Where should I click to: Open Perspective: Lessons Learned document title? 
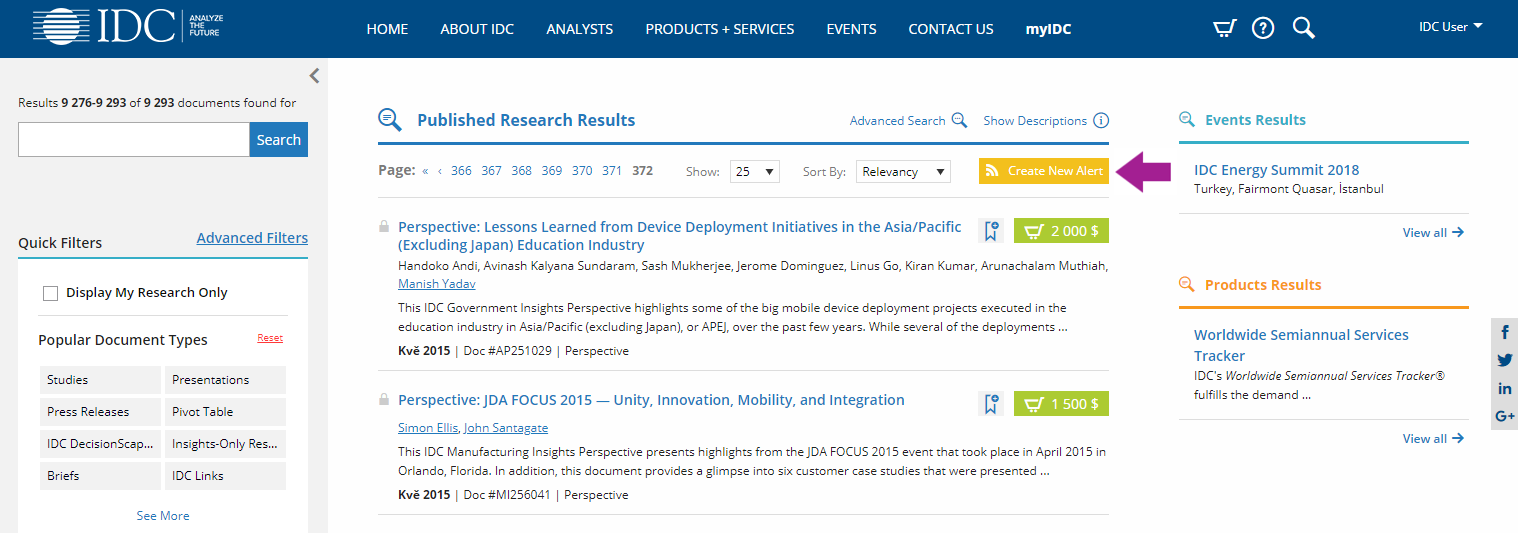point(680,236)
